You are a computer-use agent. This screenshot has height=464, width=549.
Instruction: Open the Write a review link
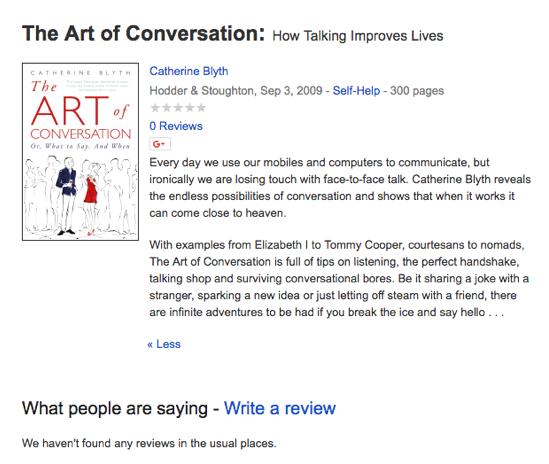click(280, 408)
